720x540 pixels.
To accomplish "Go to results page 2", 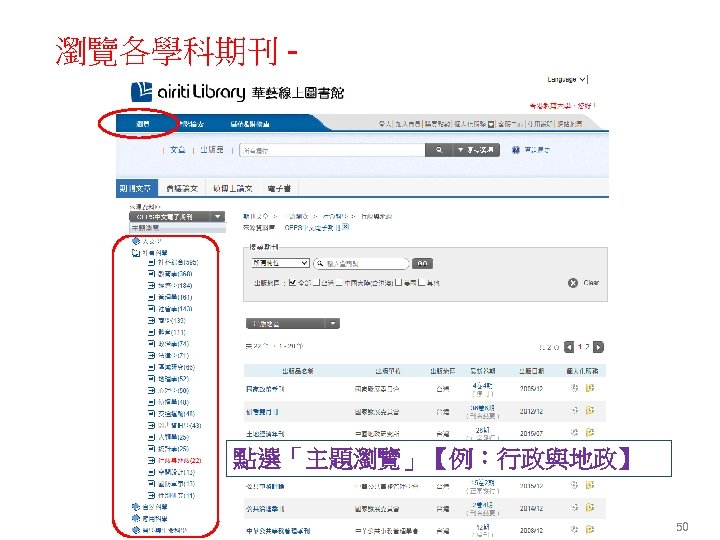I will [587, 347].
